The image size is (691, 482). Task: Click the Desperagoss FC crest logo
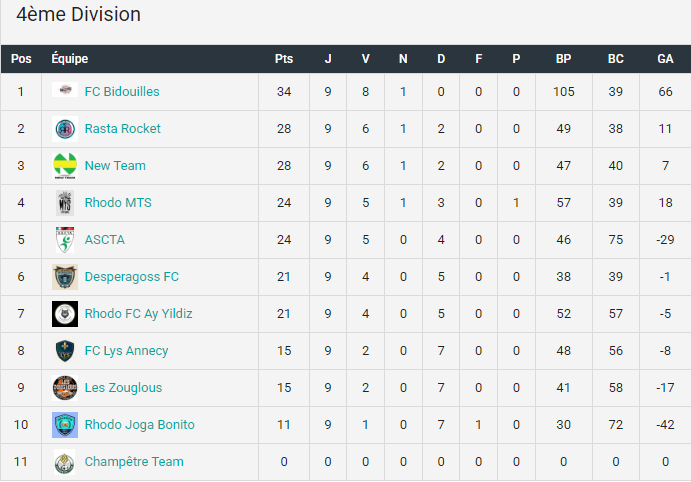click(65, 277)
